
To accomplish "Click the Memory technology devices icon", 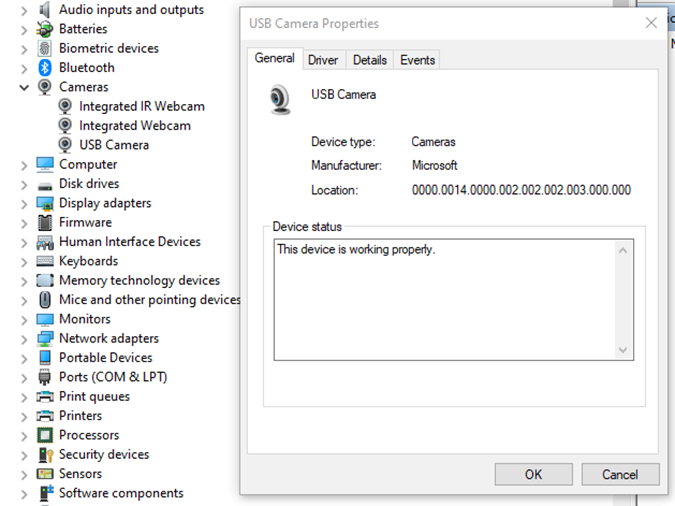I will point(45,280).
